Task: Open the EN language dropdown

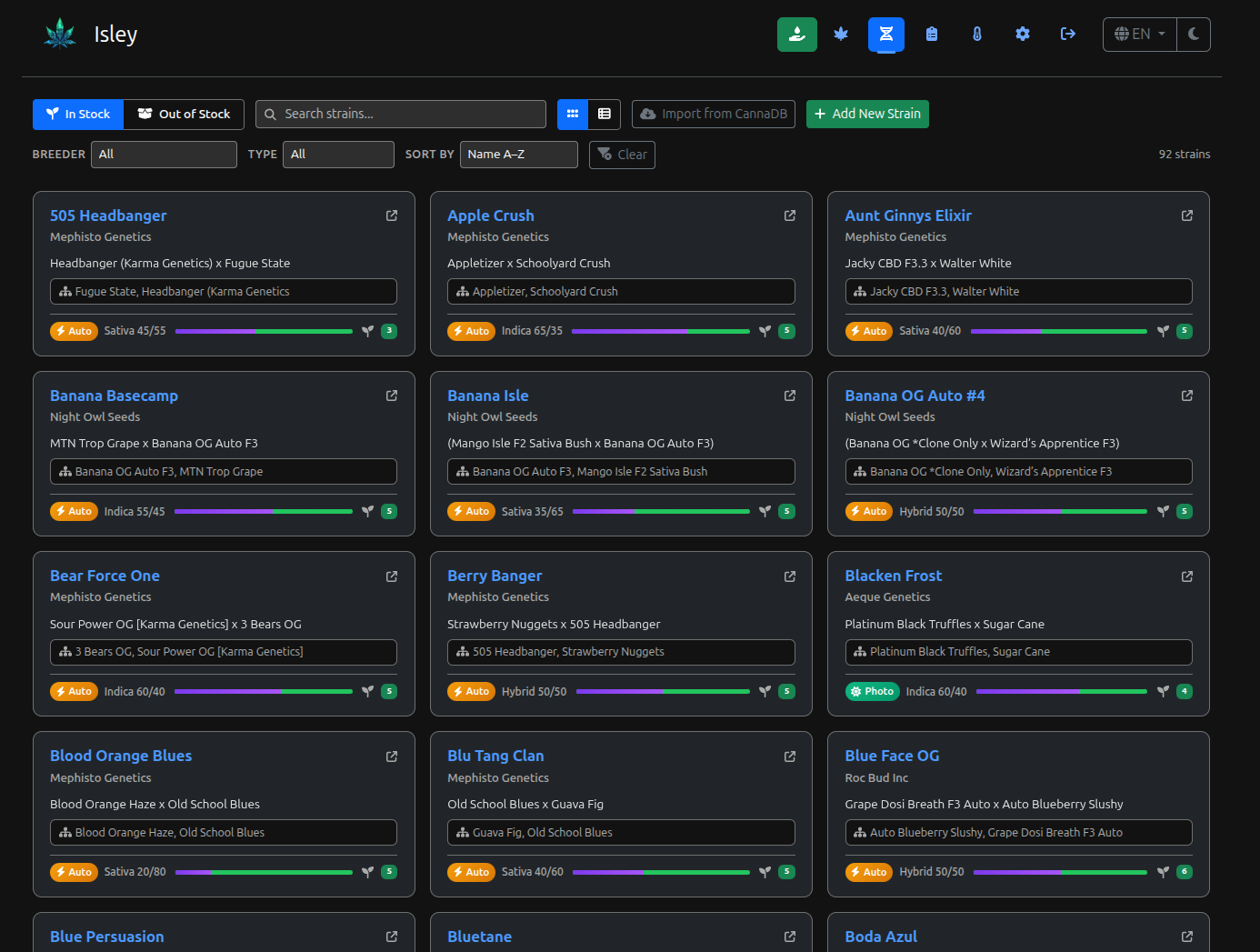Action: point(1140,35)
